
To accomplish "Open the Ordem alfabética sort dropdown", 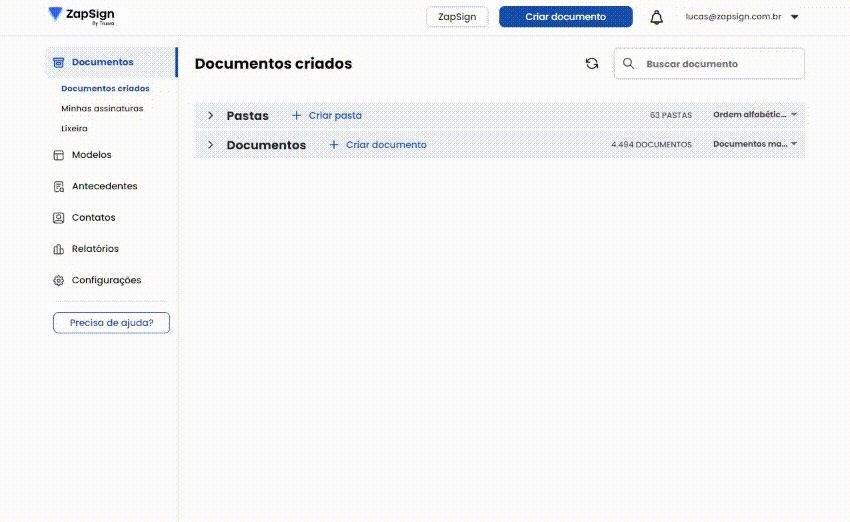I will [755, 114].
